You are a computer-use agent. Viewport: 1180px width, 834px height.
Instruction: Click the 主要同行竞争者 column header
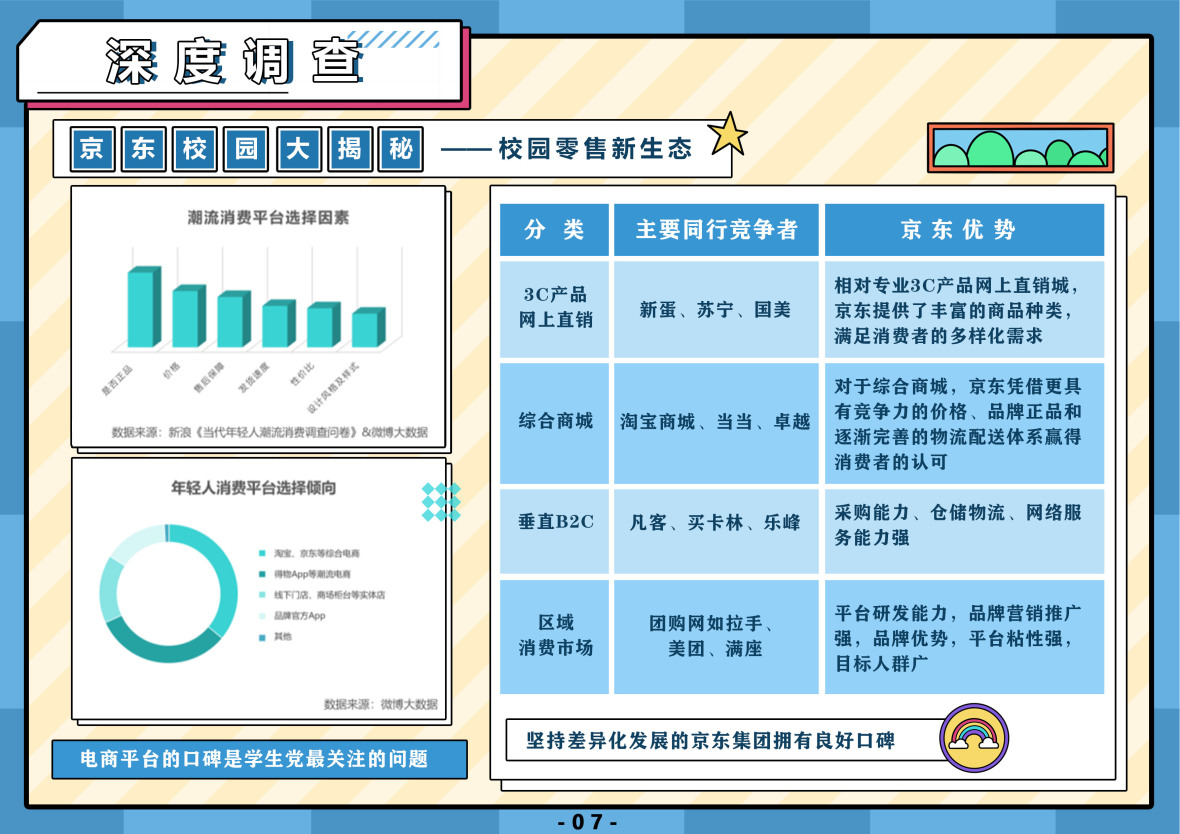pos(716,230)
